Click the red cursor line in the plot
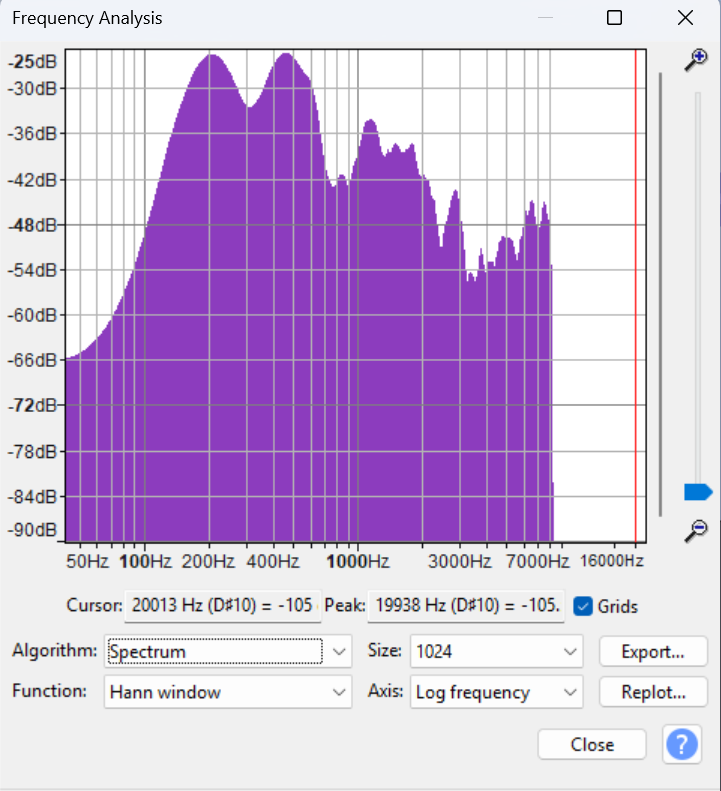 pos(636,300)
